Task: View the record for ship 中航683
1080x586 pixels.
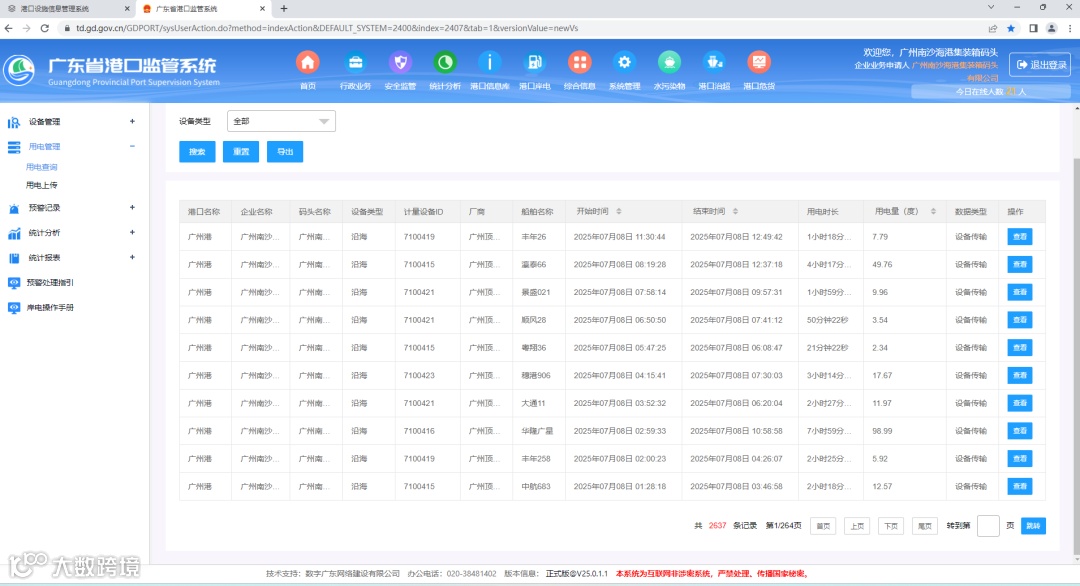Action: (x=1019, y=486)
